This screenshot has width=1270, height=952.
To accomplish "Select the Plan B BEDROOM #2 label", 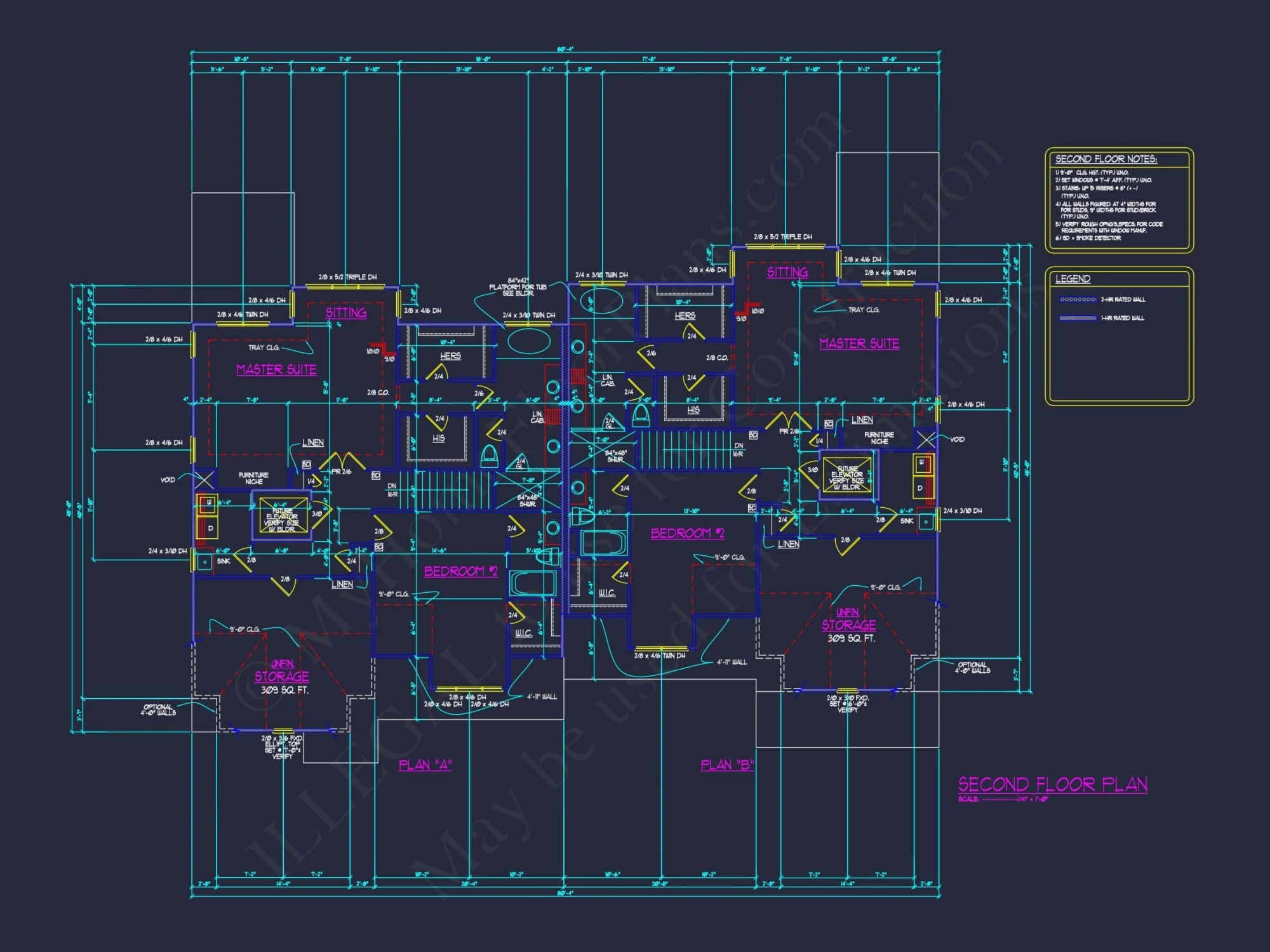I will [x=687, y=533].
